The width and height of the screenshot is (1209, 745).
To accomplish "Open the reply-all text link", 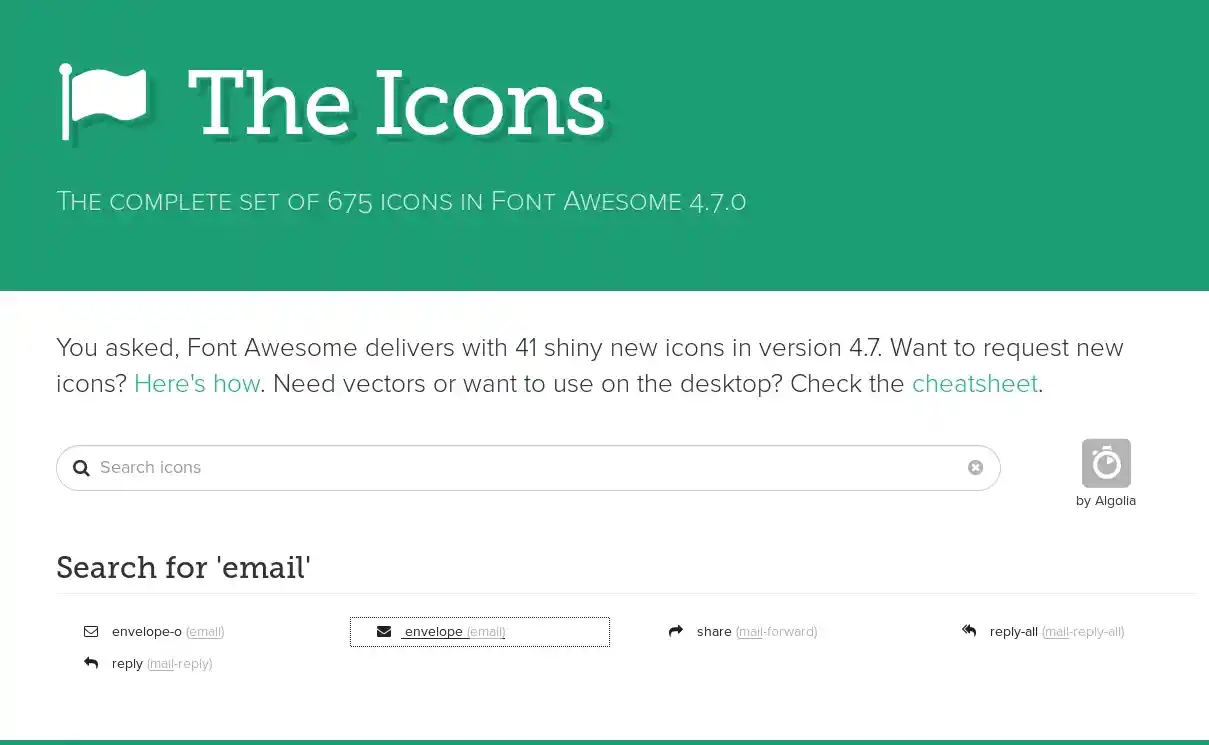I will (x=1014, y=632).
